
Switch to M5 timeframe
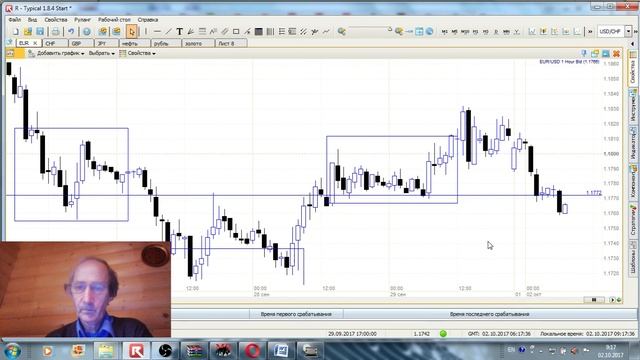pyautogui.click(x=454, y=31)
